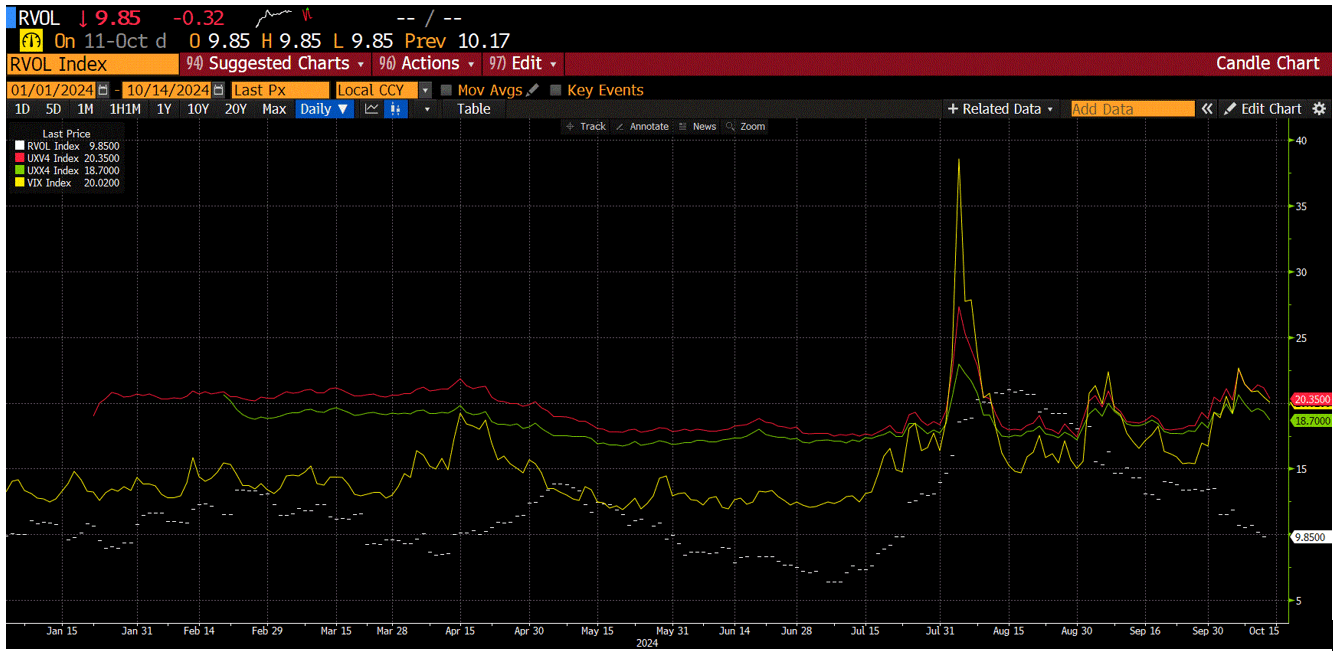1342x660 pixels.
Task: Enable the Key Events checkbox
Action: point(555,89)
